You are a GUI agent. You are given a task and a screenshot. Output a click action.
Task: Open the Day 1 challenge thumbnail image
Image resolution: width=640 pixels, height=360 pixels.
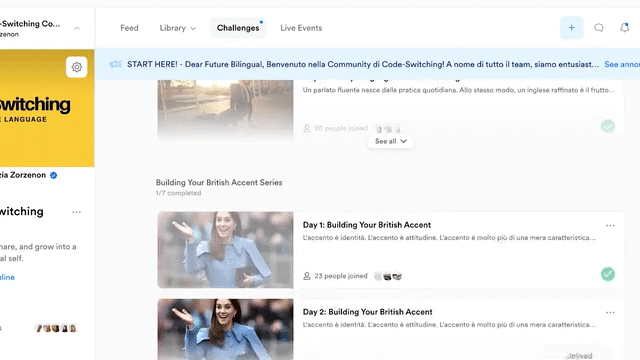[x=225, y=250]
